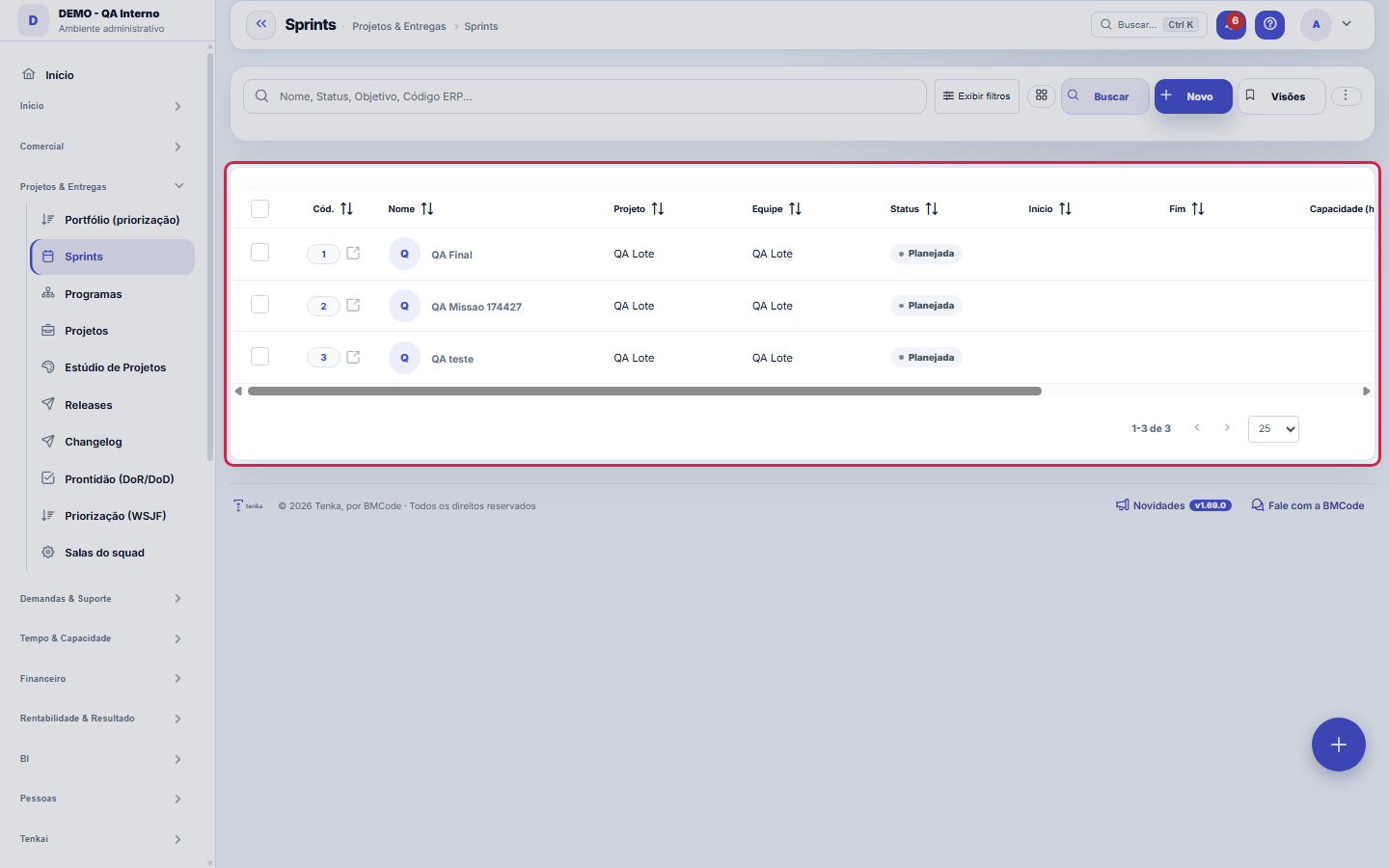Sort the table by Cód. column

pyautogui.click(x=346, y=208)
